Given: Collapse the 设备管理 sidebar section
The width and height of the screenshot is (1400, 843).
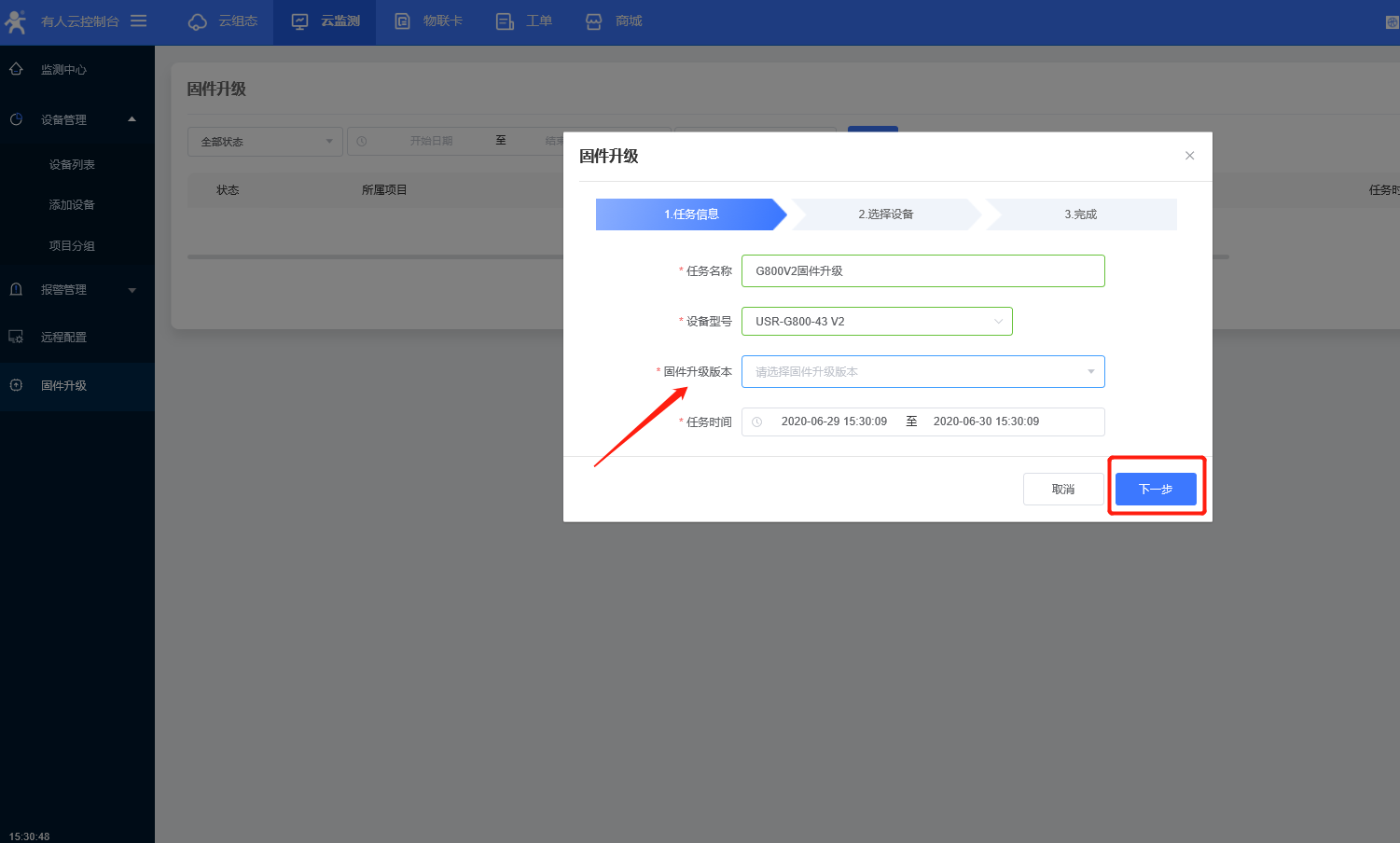Looking at the screenshot, I should tap(132, 119).
